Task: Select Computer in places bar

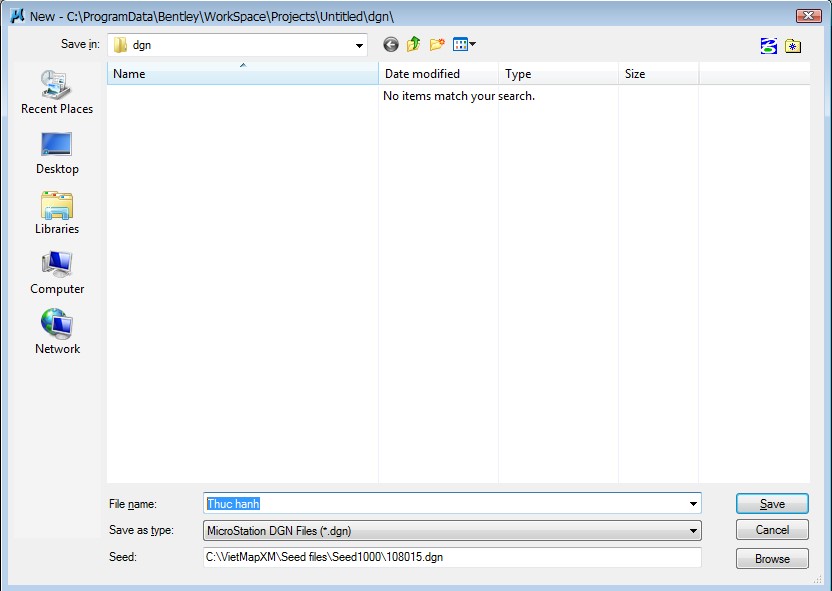Action: (x=57, y=272)
